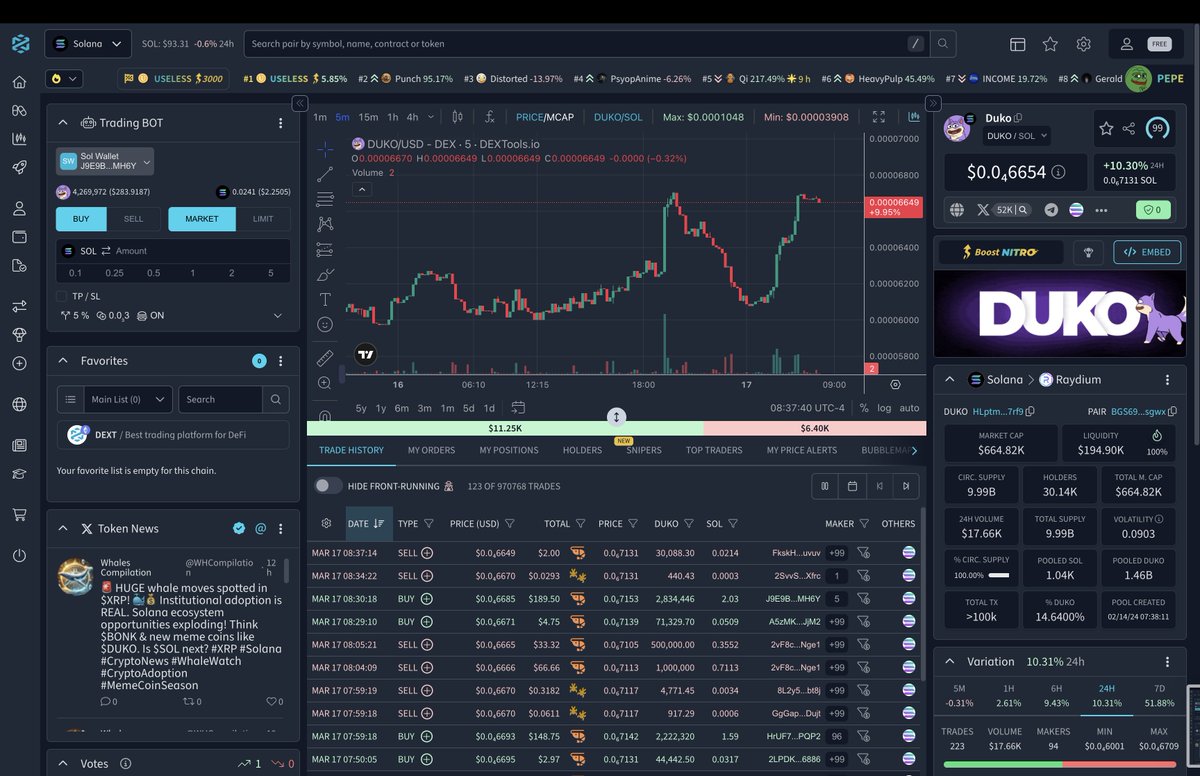Open the DEXTools home sidebar icon
The image size is (1200, 776).
point(19,82)
